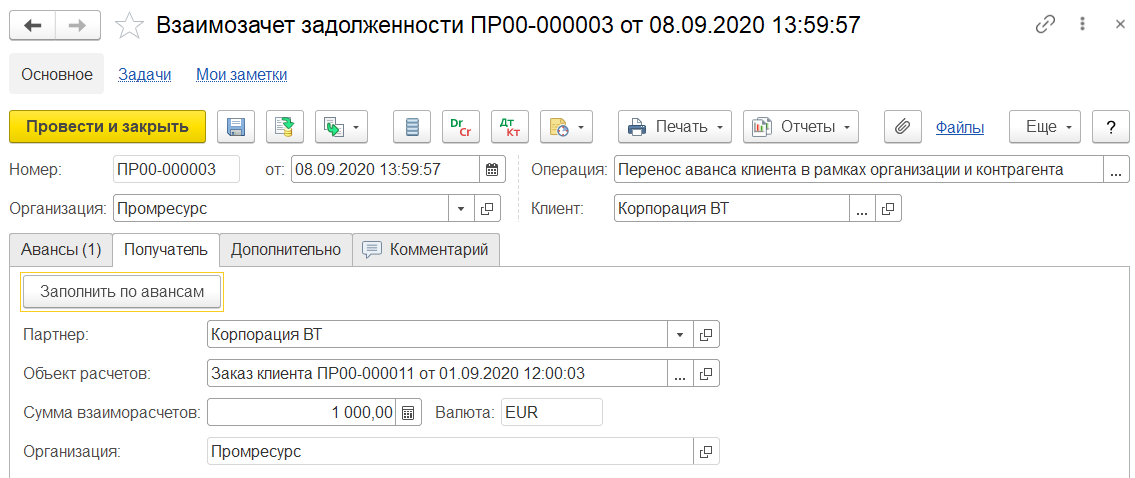The image size is (1135, 478).
Task: Open the Dr/Cr postings icon
Action: 461,127
